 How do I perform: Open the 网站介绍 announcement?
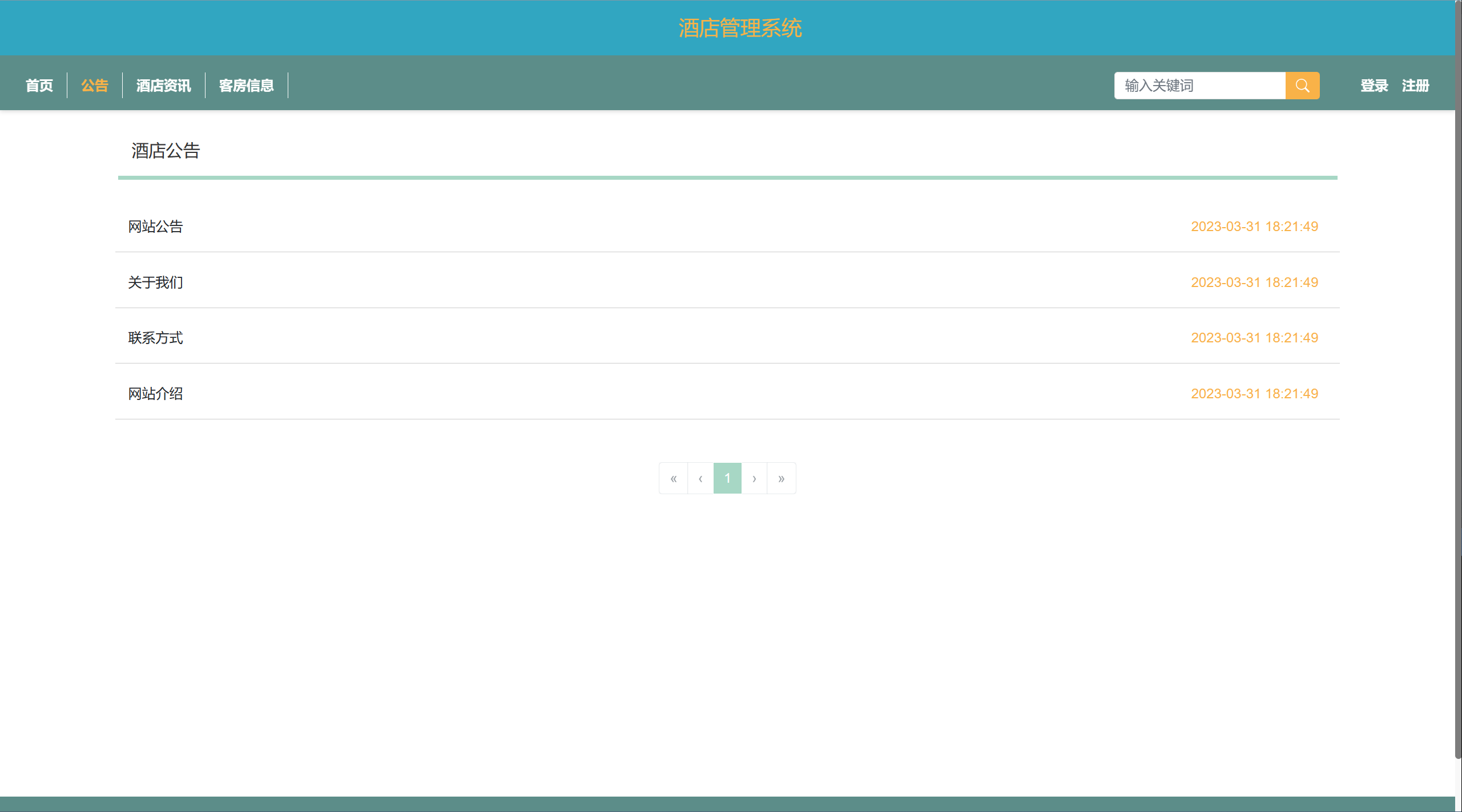click(155, 394)
